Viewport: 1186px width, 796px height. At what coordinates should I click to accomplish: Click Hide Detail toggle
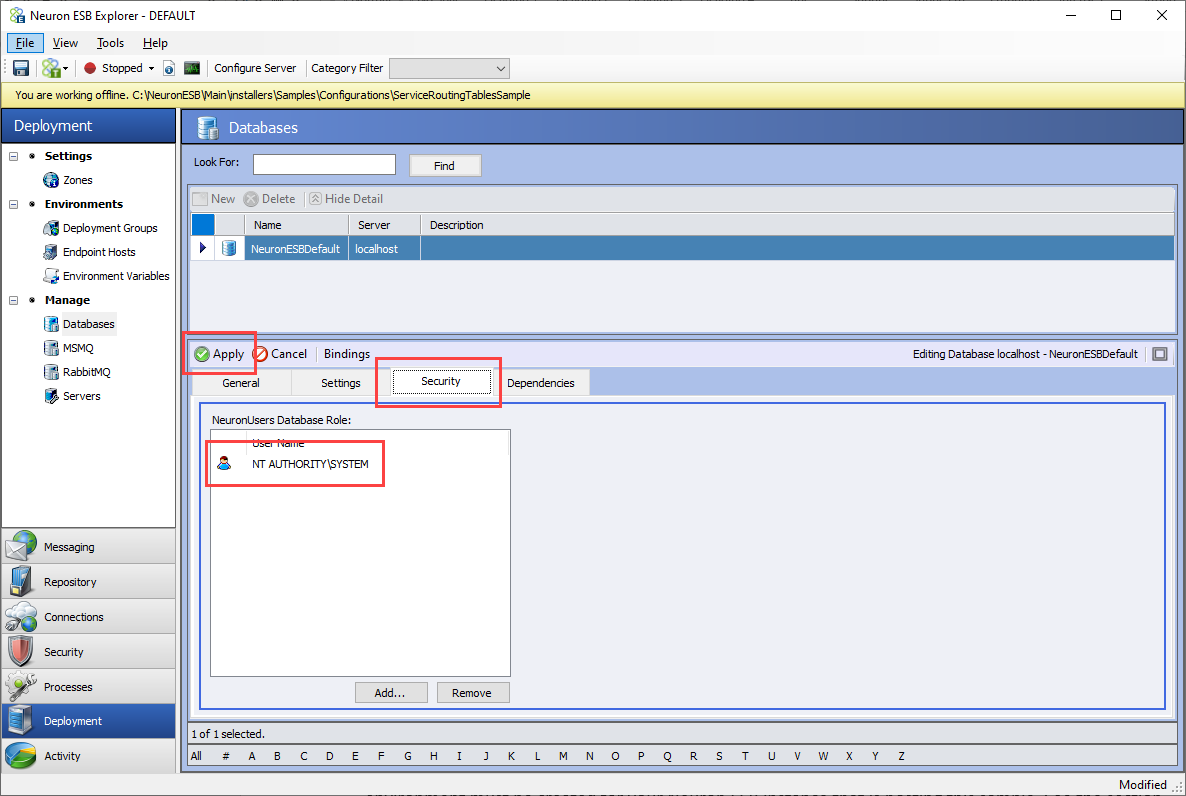[x=346, y=199]
